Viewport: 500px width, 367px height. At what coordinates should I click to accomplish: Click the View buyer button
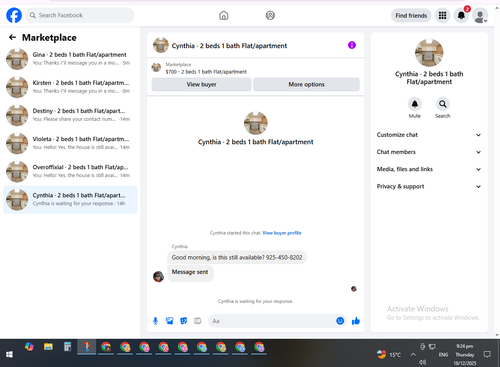point(201,84)
